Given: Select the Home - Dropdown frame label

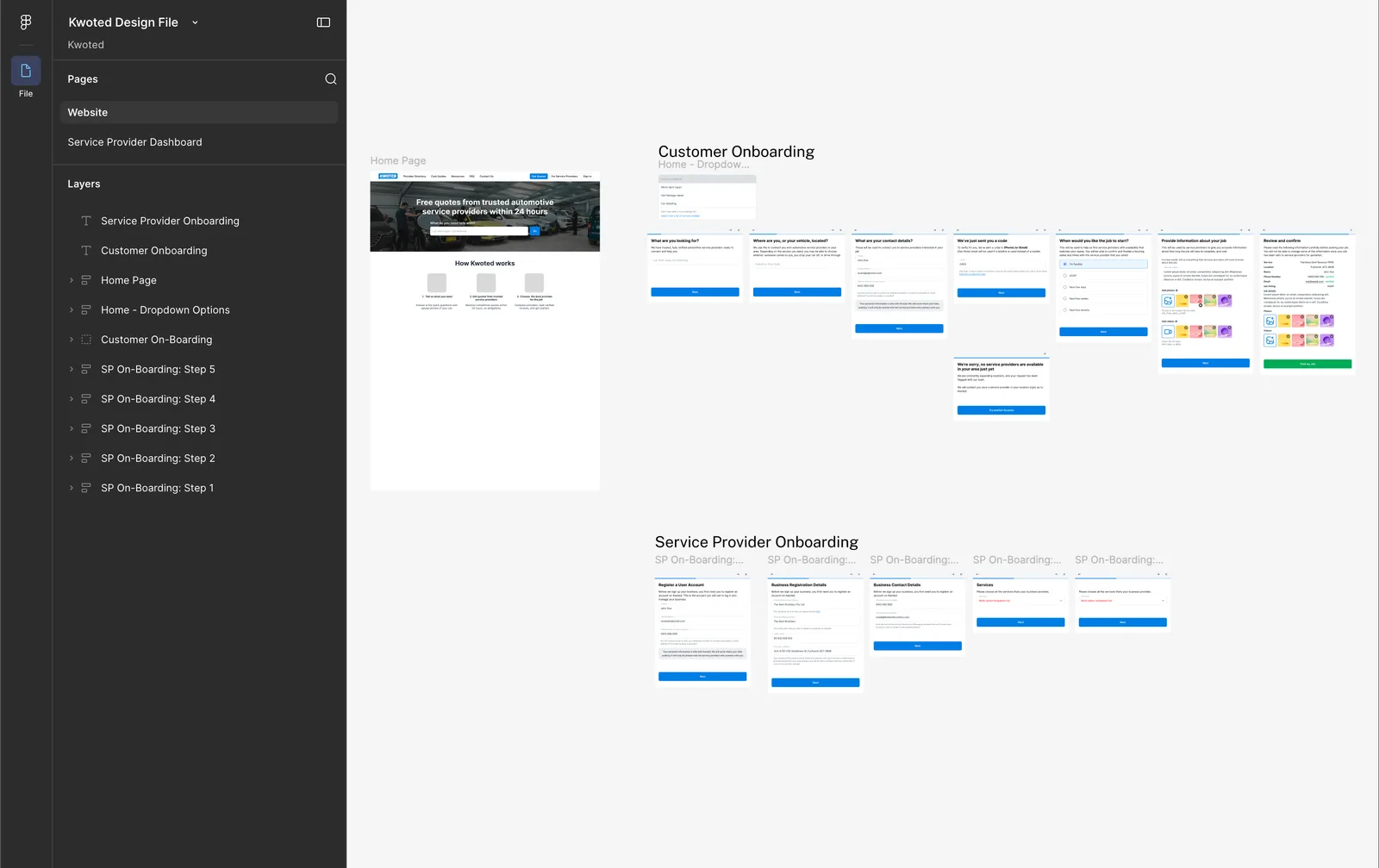Looking at the screenshot, I should pos(703,165).
